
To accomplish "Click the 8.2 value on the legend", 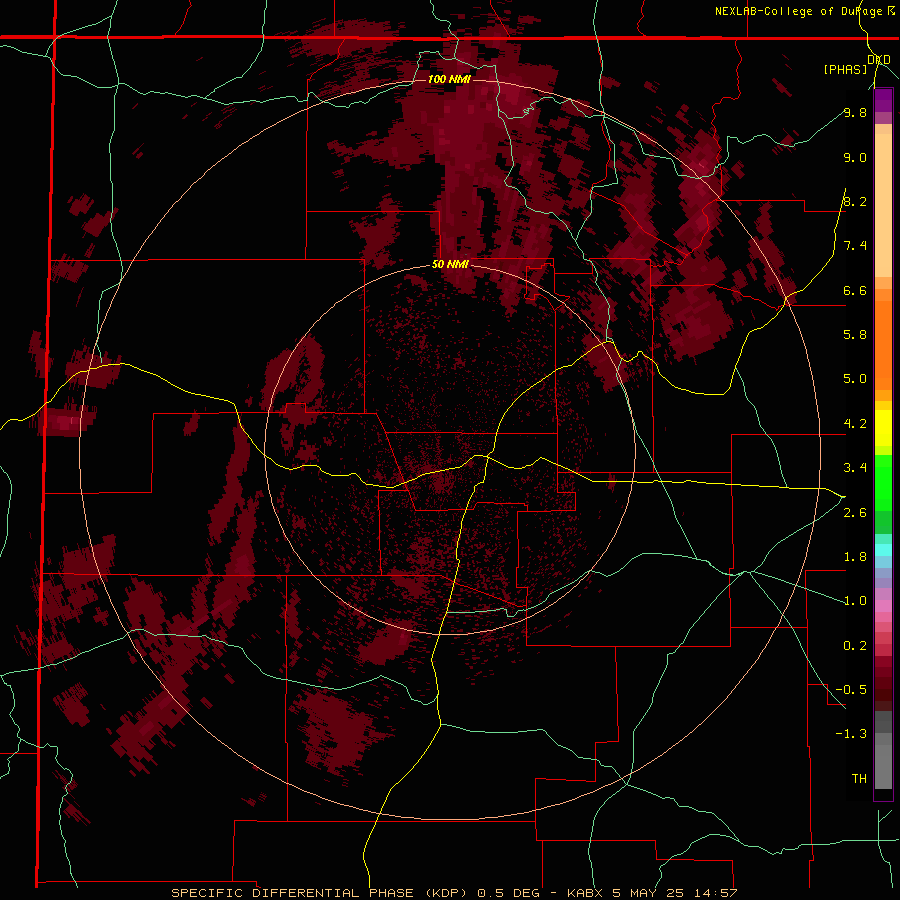I will [855, 201].
